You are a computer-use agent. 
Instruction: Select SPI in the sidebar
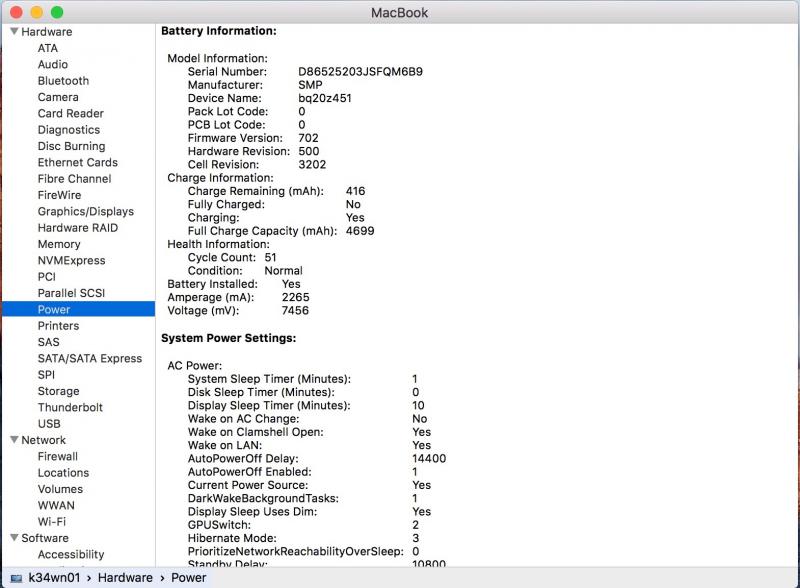(x=46, y=375)
